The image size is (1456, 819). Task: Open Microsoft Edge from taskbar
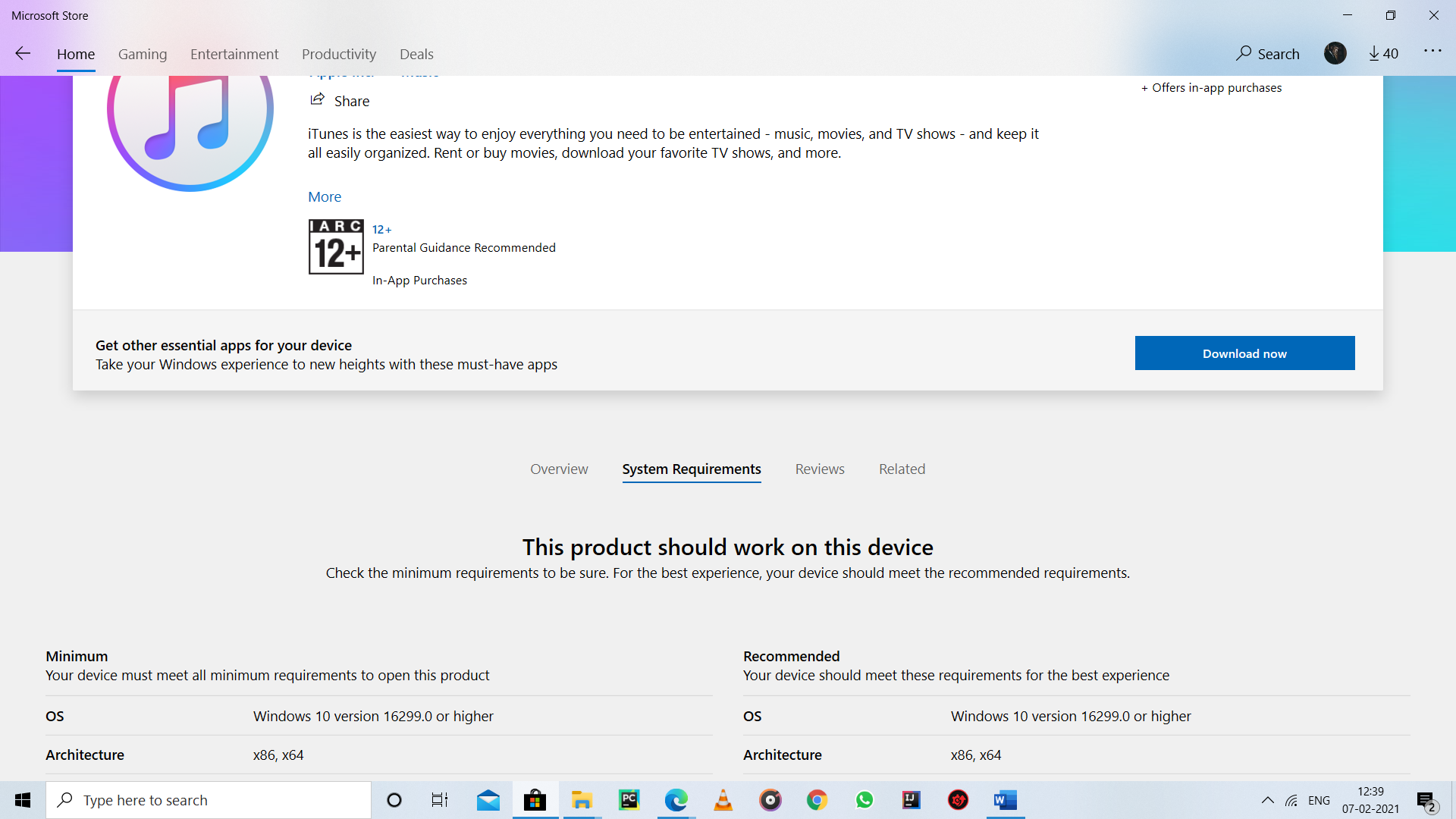pos(676,800)
